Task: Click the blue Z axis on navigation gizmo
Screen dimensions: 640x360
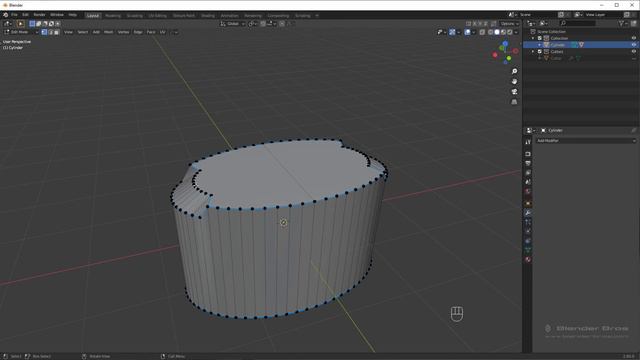Action: (x=505, y=43)
